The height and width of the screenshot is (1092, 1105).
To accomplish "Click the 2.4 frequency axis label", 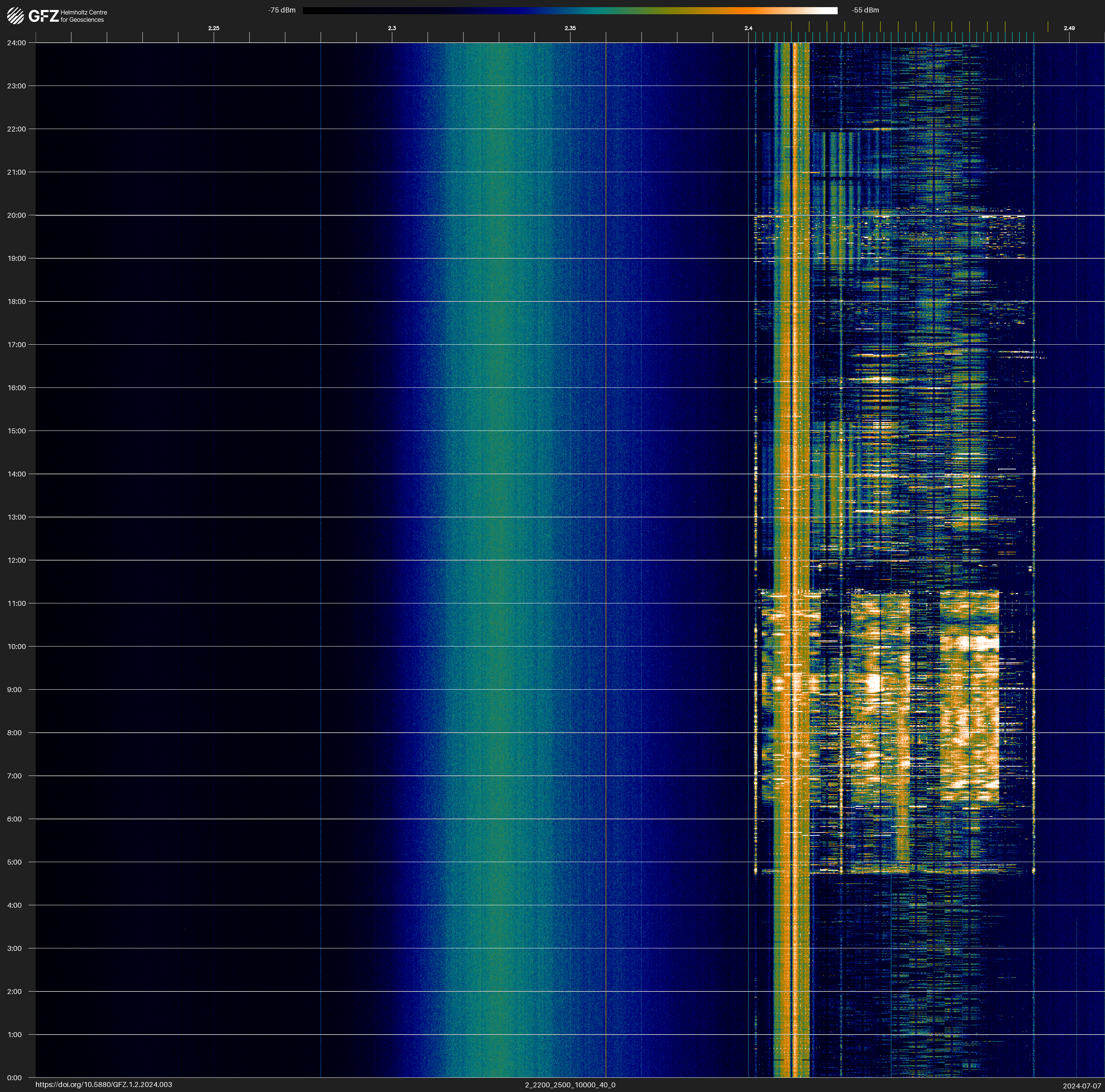I will pyautogui.click(x=748, y=28).
